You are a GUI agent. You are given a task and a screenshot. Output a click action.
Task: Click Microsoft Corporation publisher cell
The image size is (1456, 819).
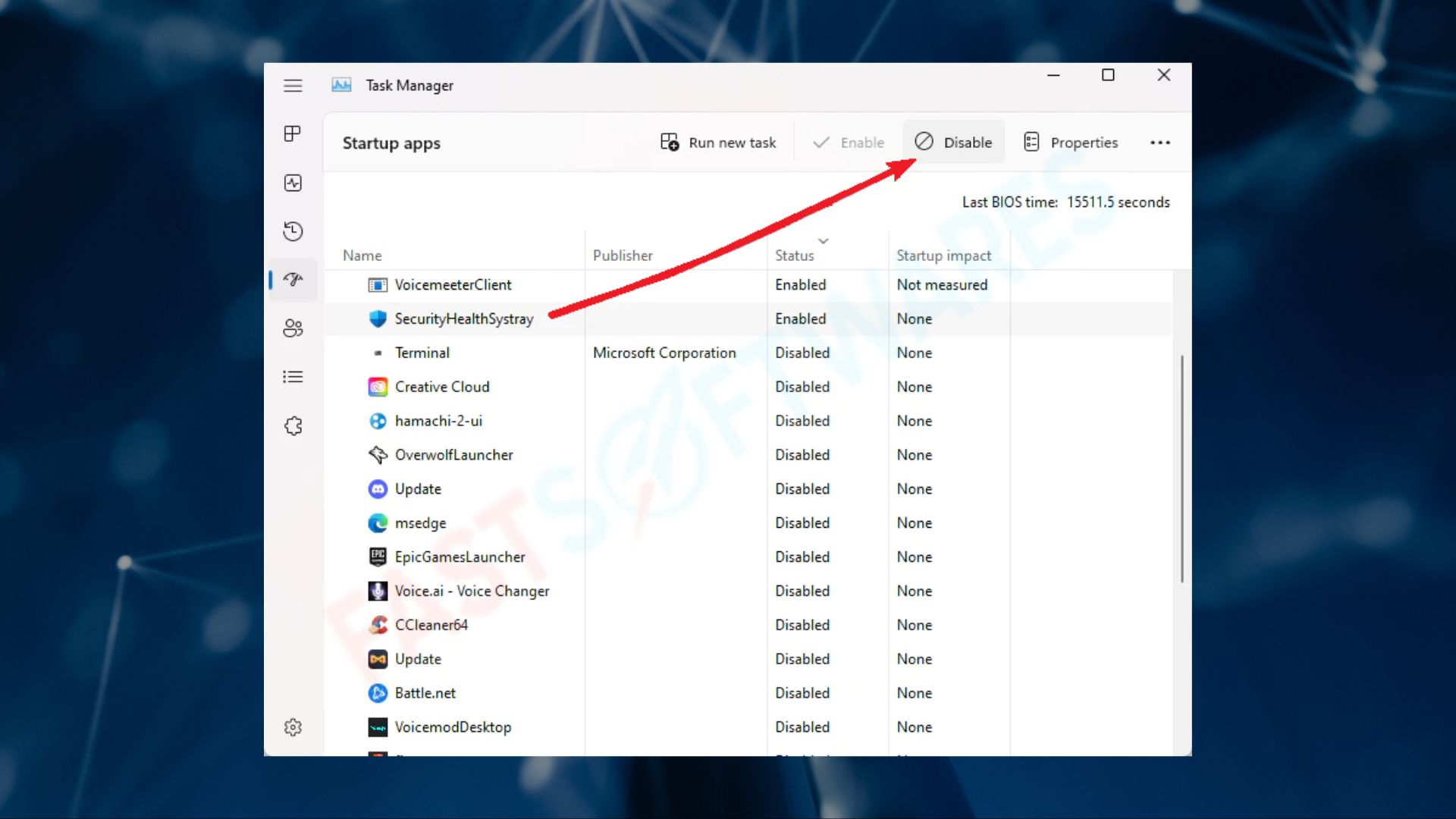pyautogui.click(x=664, y=353)
